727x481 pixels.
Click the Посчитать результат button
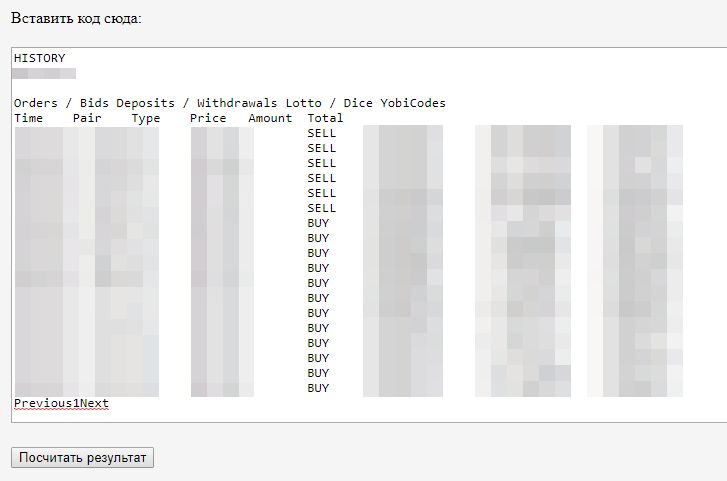pos(83,457)
